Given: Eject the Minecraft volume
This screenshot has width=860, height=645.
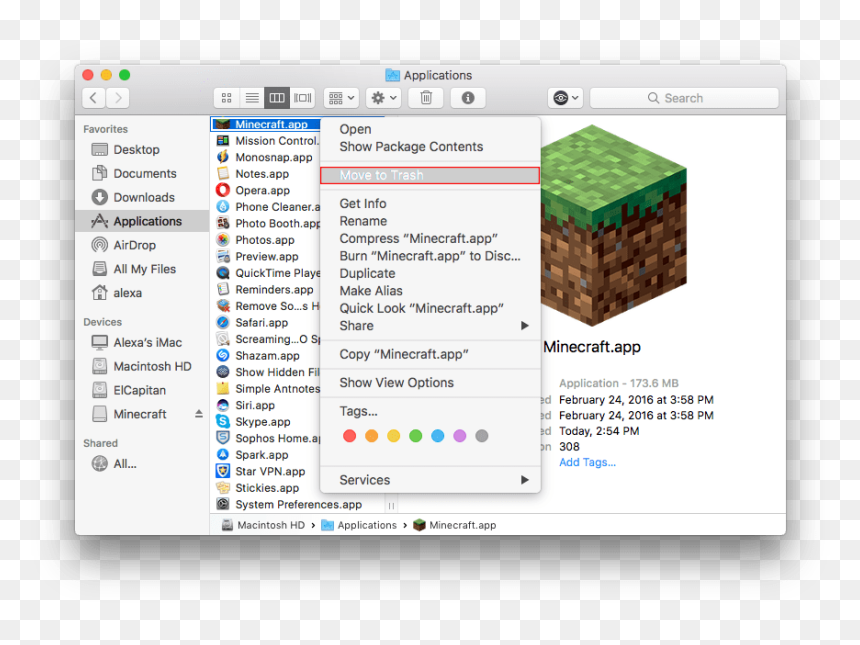Looking at the screenshot, I should click(x=199, y=414).
